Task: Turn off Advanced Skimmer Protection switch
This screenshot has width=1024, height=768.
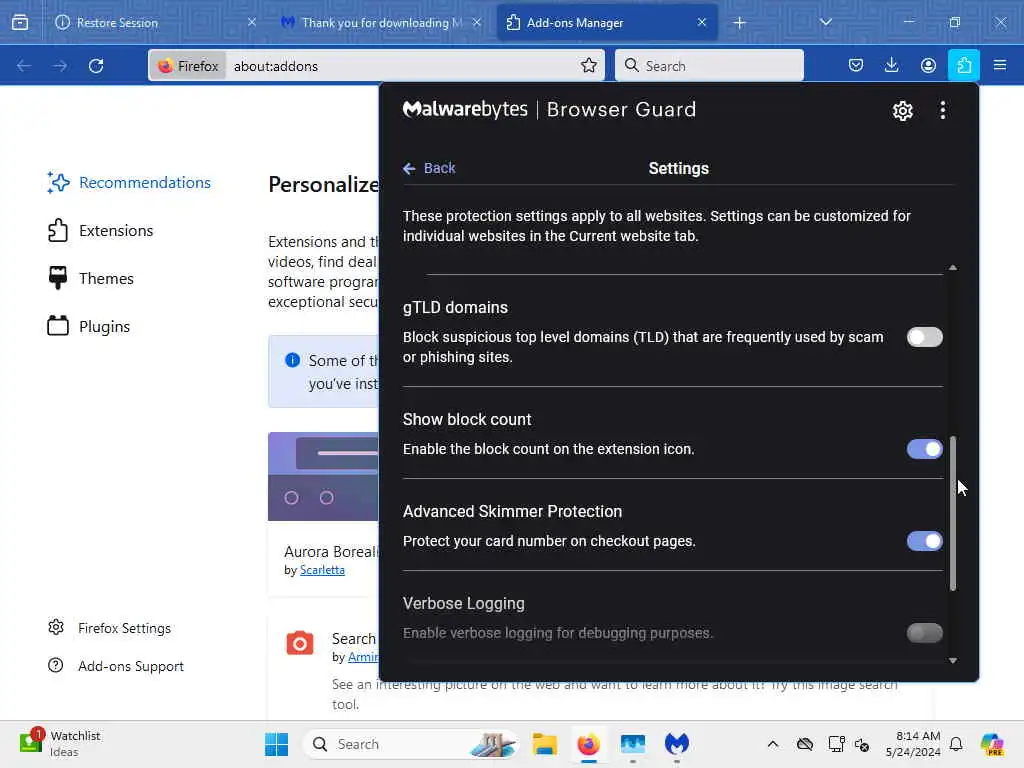Action: (924, 541)
